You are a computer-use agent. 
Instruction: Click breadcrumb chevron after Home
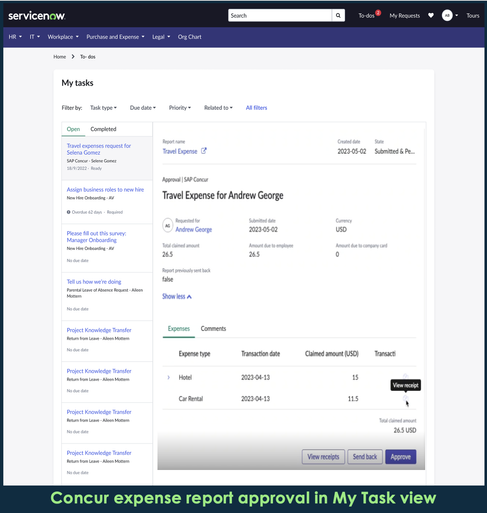tap(73, 57)
